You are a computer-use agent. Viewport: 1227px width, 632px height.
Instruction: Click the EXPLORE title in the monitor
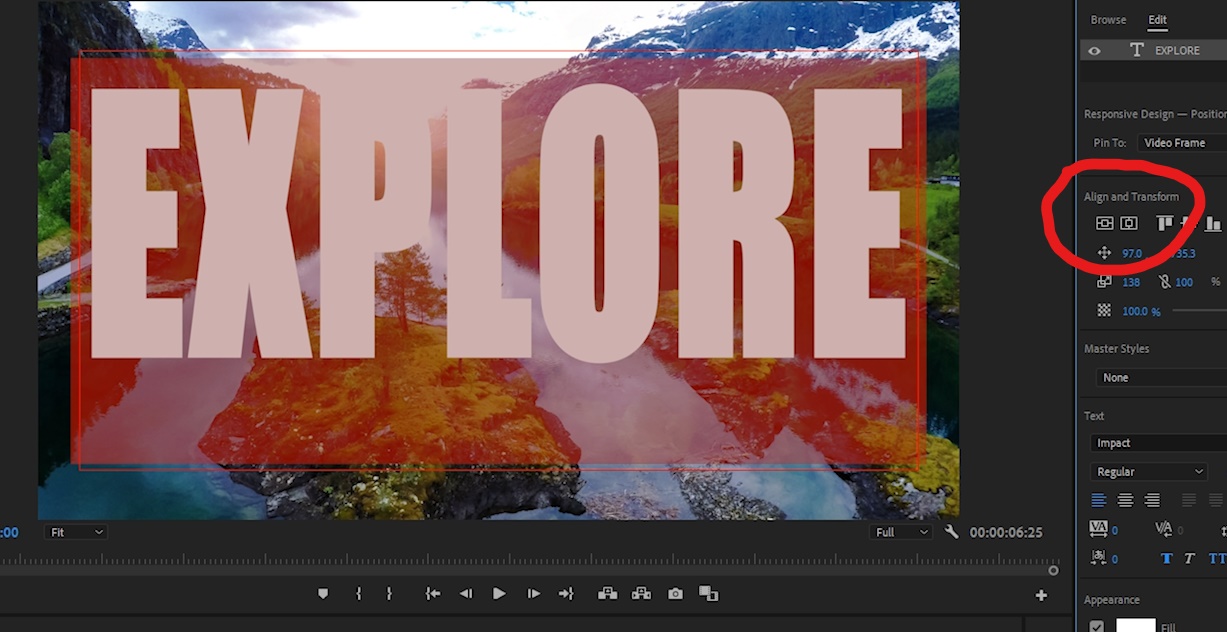point(497,223)
